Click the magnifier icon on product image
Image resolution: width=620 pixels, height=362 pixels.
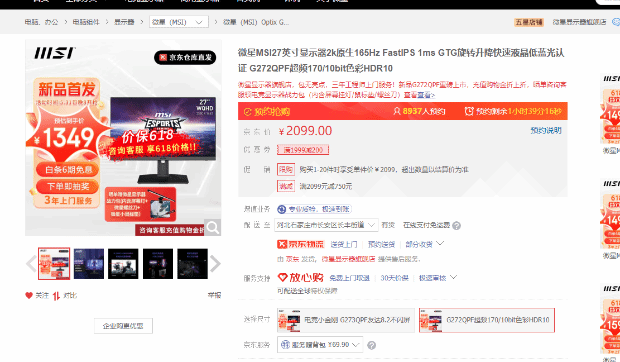213,227
